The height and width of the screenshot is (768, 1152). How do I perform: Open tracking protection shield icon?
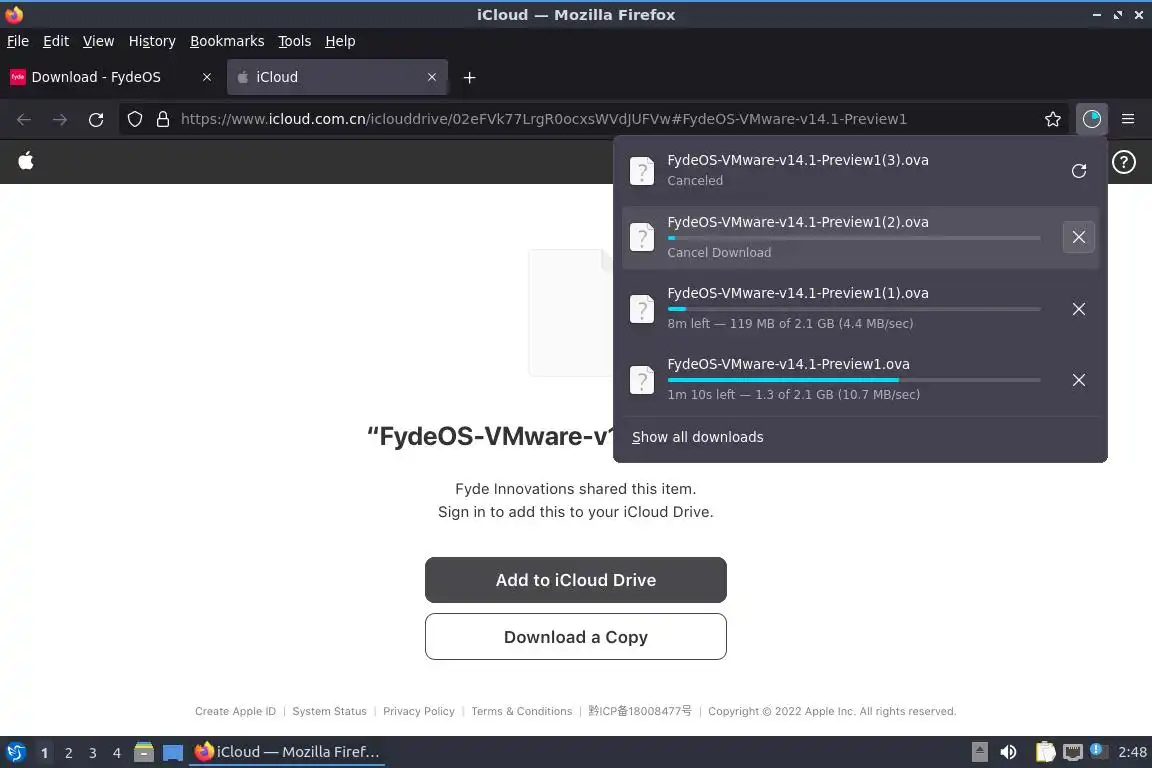[134, 119]
